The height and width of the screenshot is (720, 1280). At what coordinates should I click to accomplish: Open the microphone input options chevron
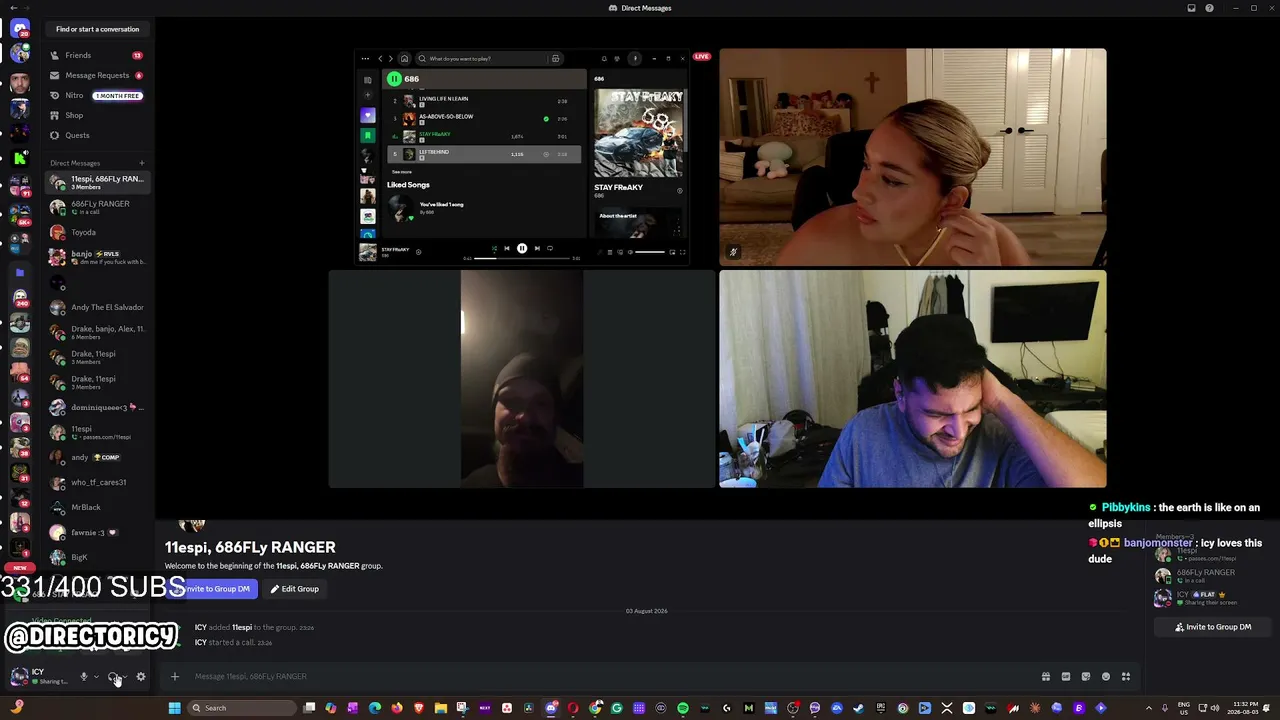[x=96, y=677]
